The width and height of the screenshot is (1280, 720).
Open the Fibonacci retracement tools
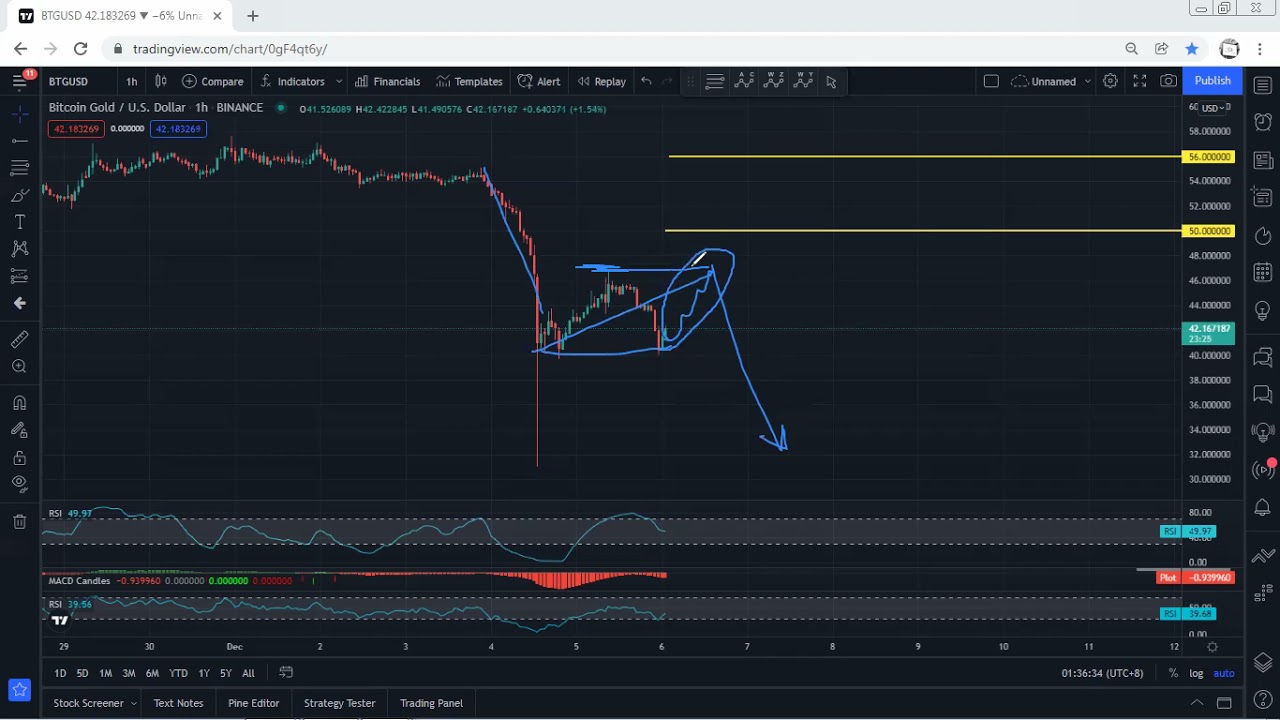click(x=19, y=168)
